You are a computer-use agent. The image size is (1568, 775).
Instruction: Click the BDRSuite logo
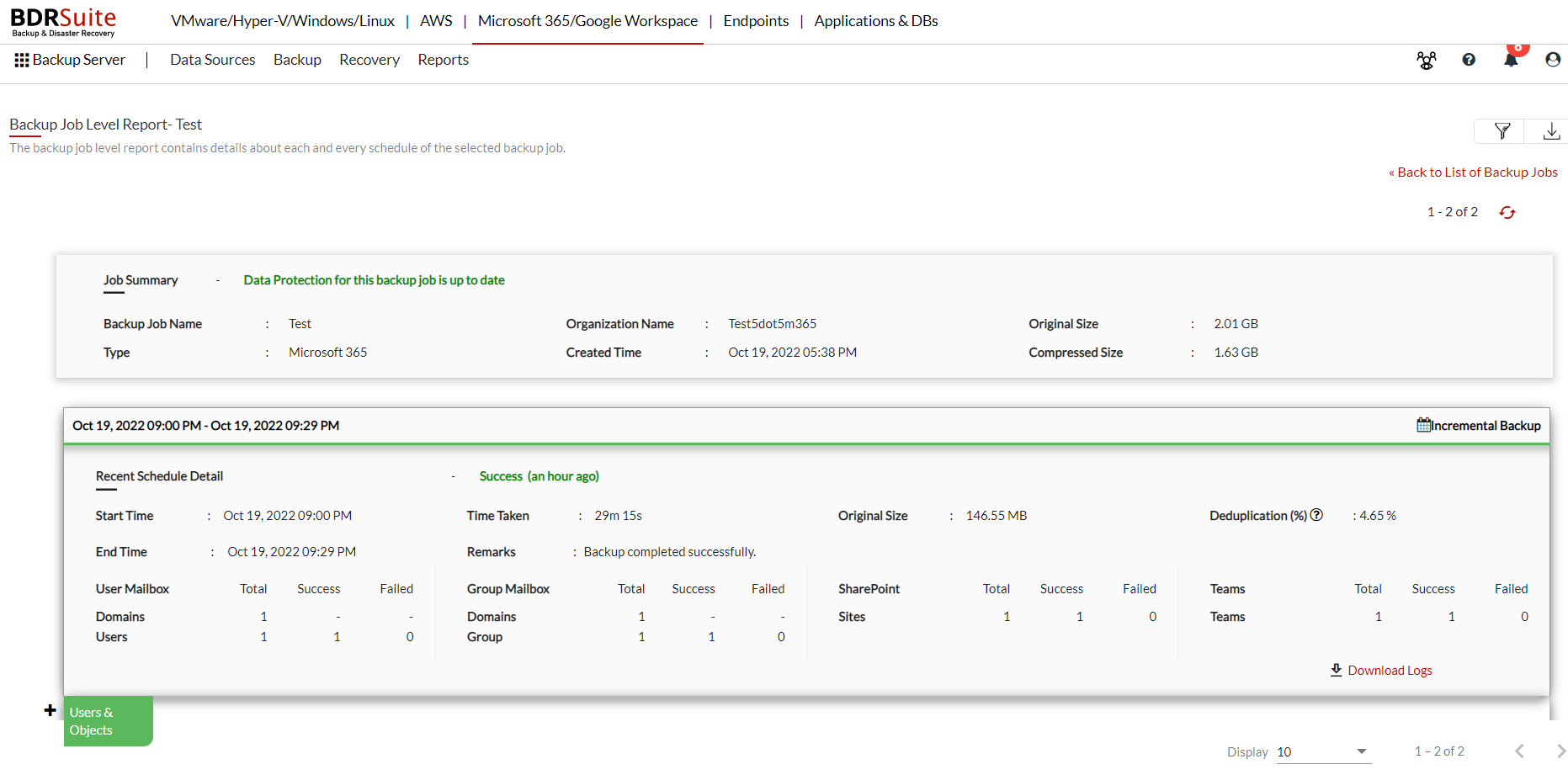pos(63,22)
